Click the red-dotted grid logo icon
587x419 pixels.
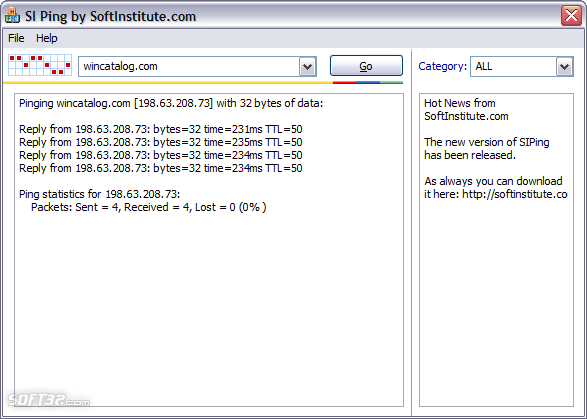pyautogui.click(x=40, y=65)
